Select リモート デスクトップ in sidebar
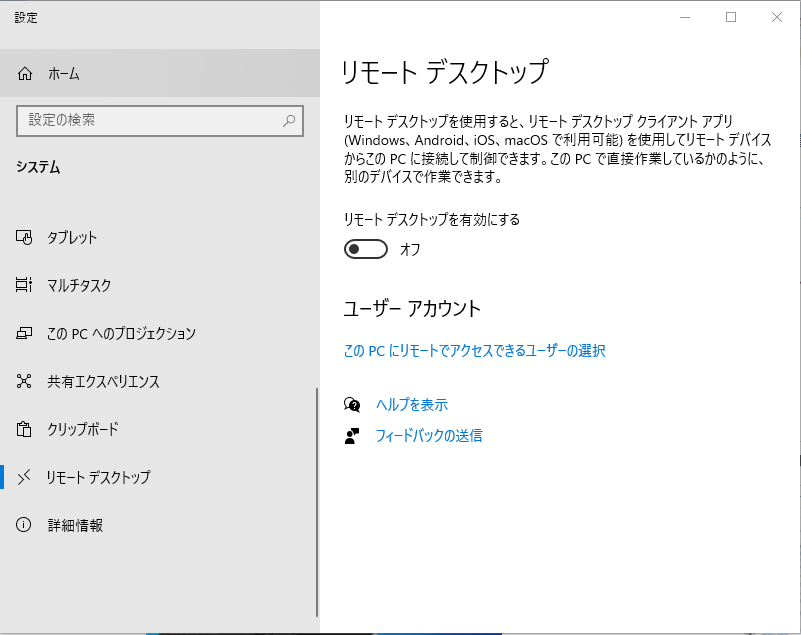 (x=158, y=477)
